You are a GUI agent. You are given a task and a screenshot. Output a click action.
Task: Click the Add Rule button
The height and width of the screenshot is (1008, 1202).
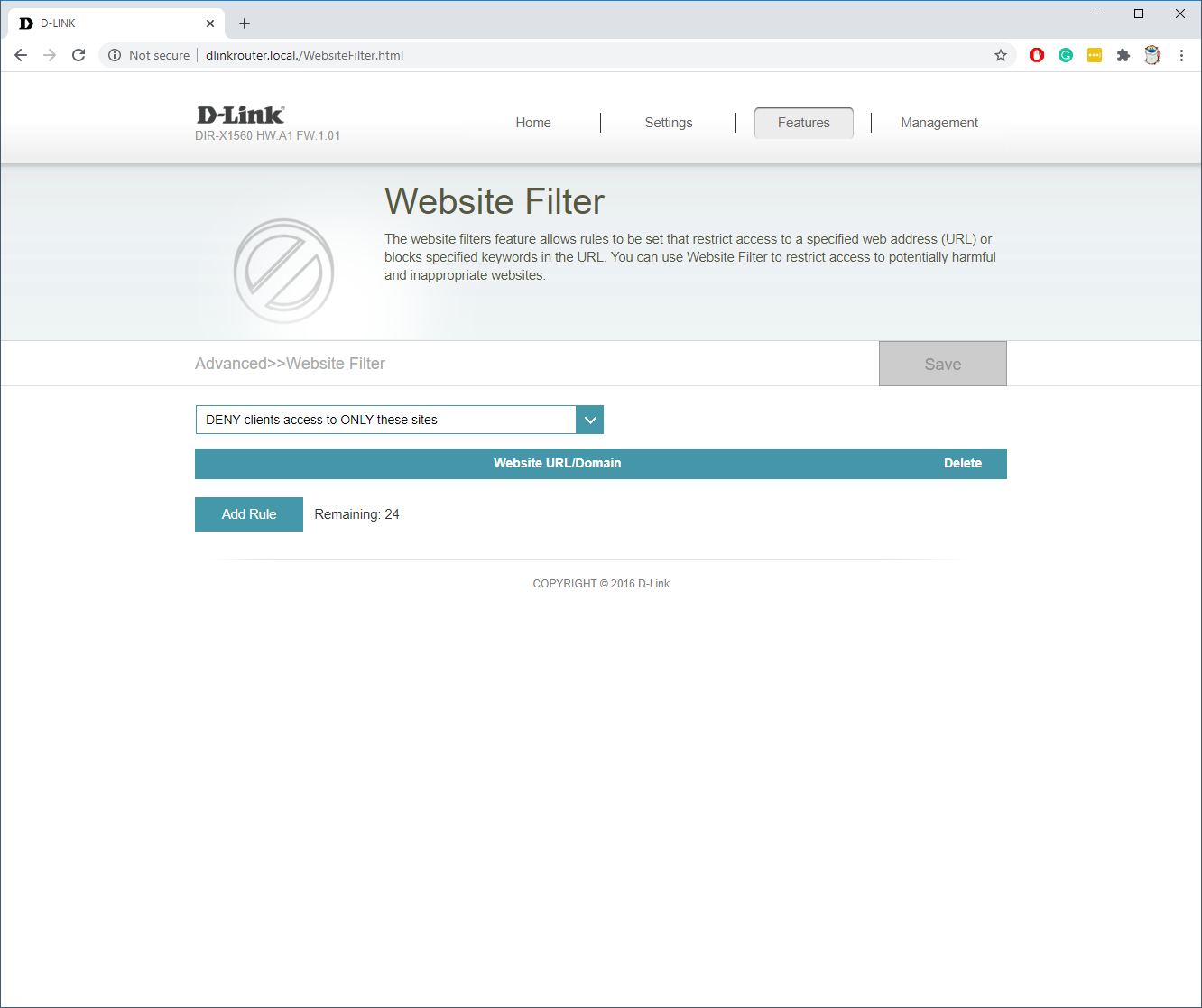coord(249,514)
